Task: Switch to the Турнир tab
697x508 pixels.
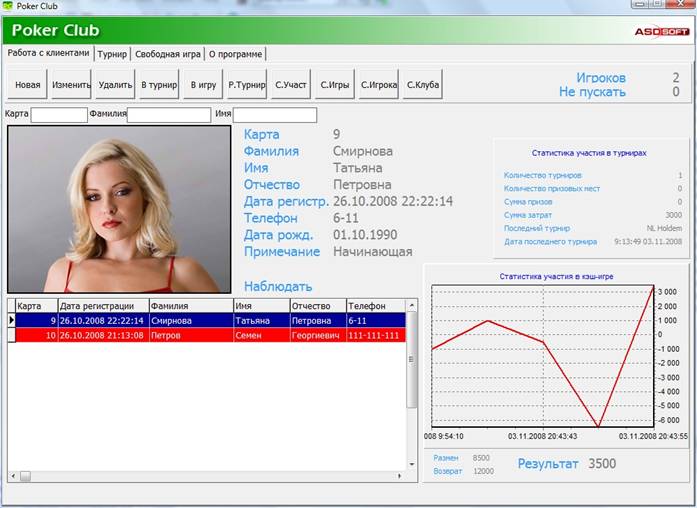Action: (x=112, y=53)
